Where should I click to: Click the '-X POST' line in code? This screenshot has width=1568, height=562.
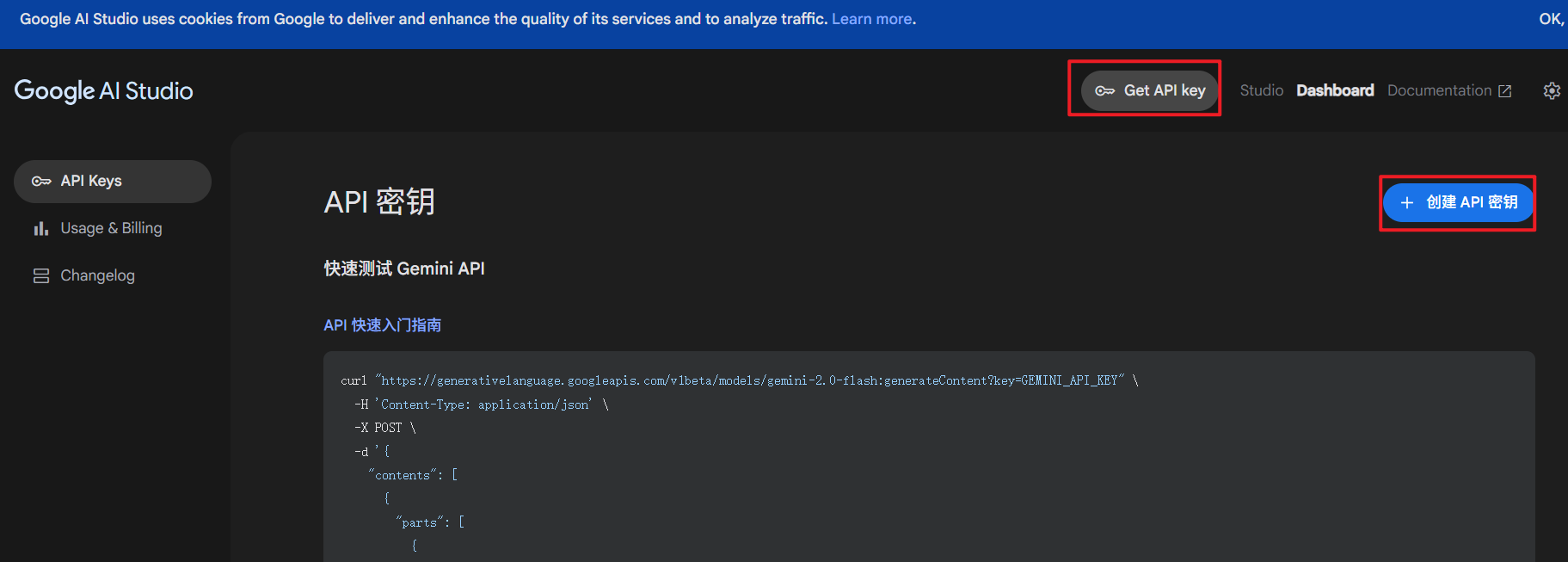[x=385, y=428]
